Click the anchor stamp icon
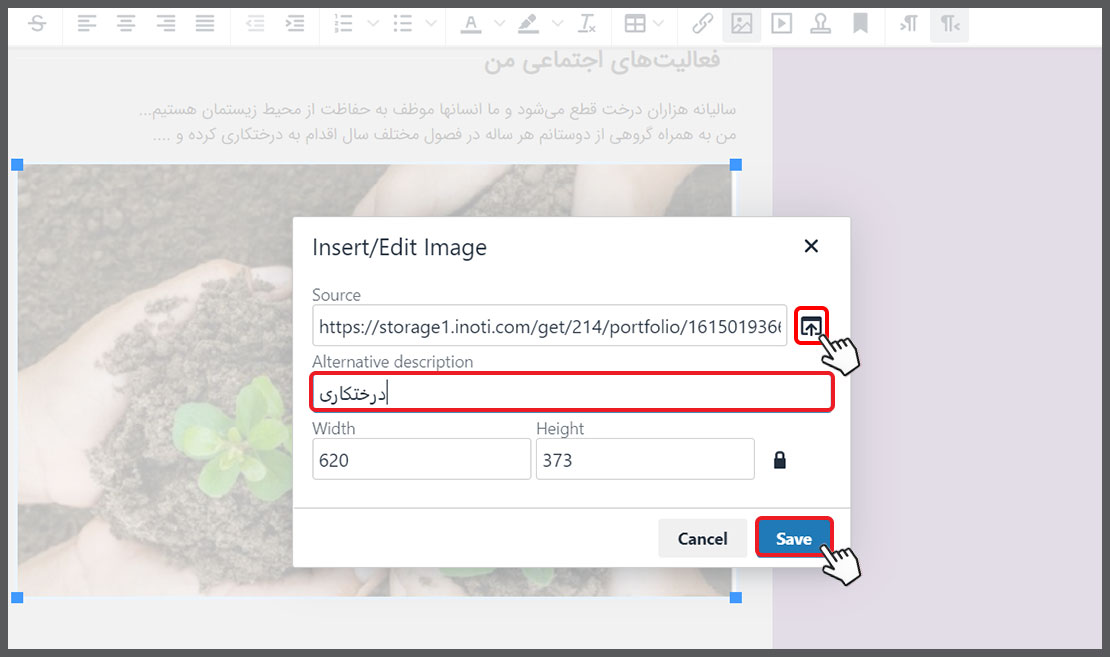This screenshot has height=657, width=1110. click(820, 24)
